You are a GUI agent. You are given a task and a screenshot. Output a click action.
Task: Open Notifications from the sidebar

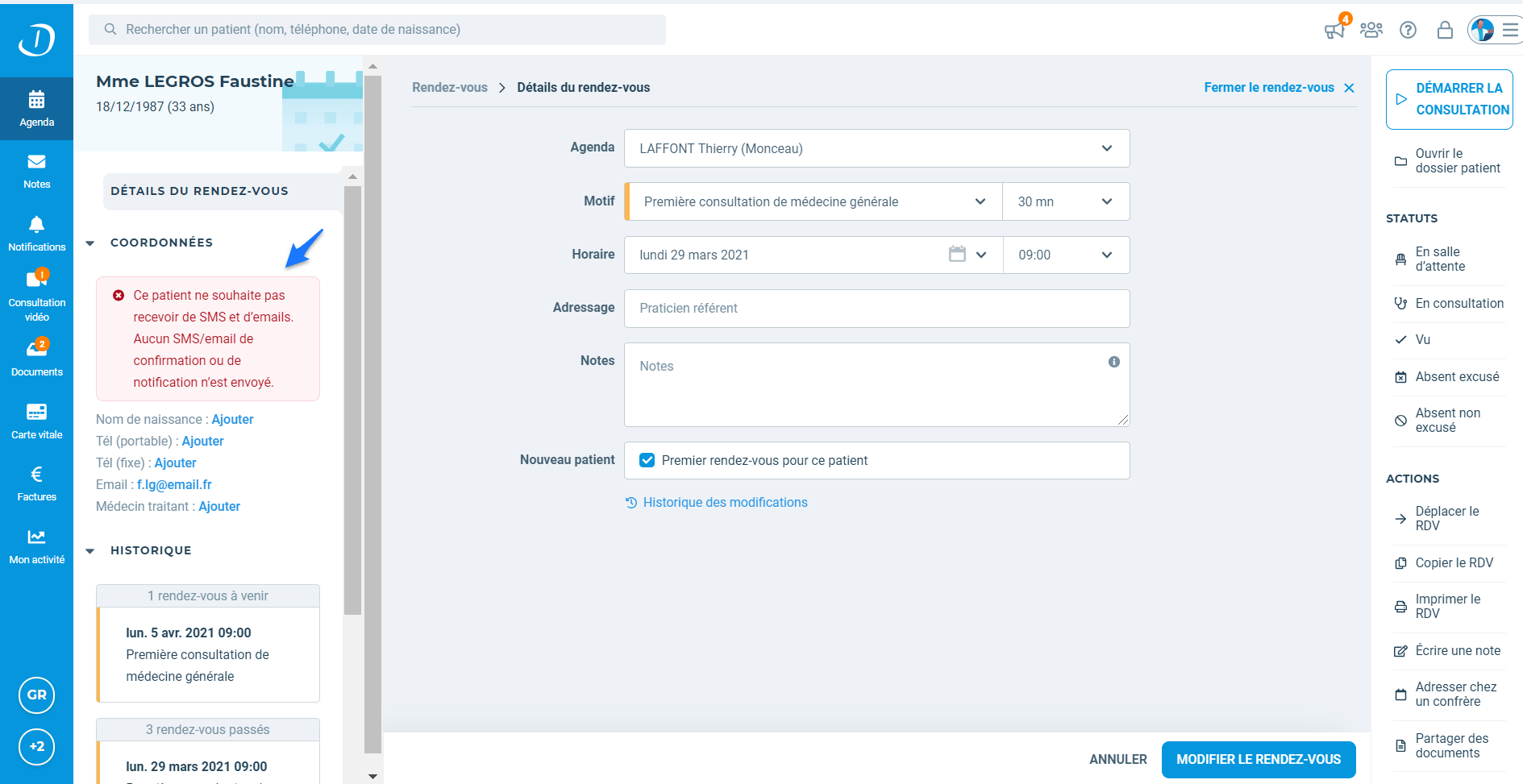point(36,233)
